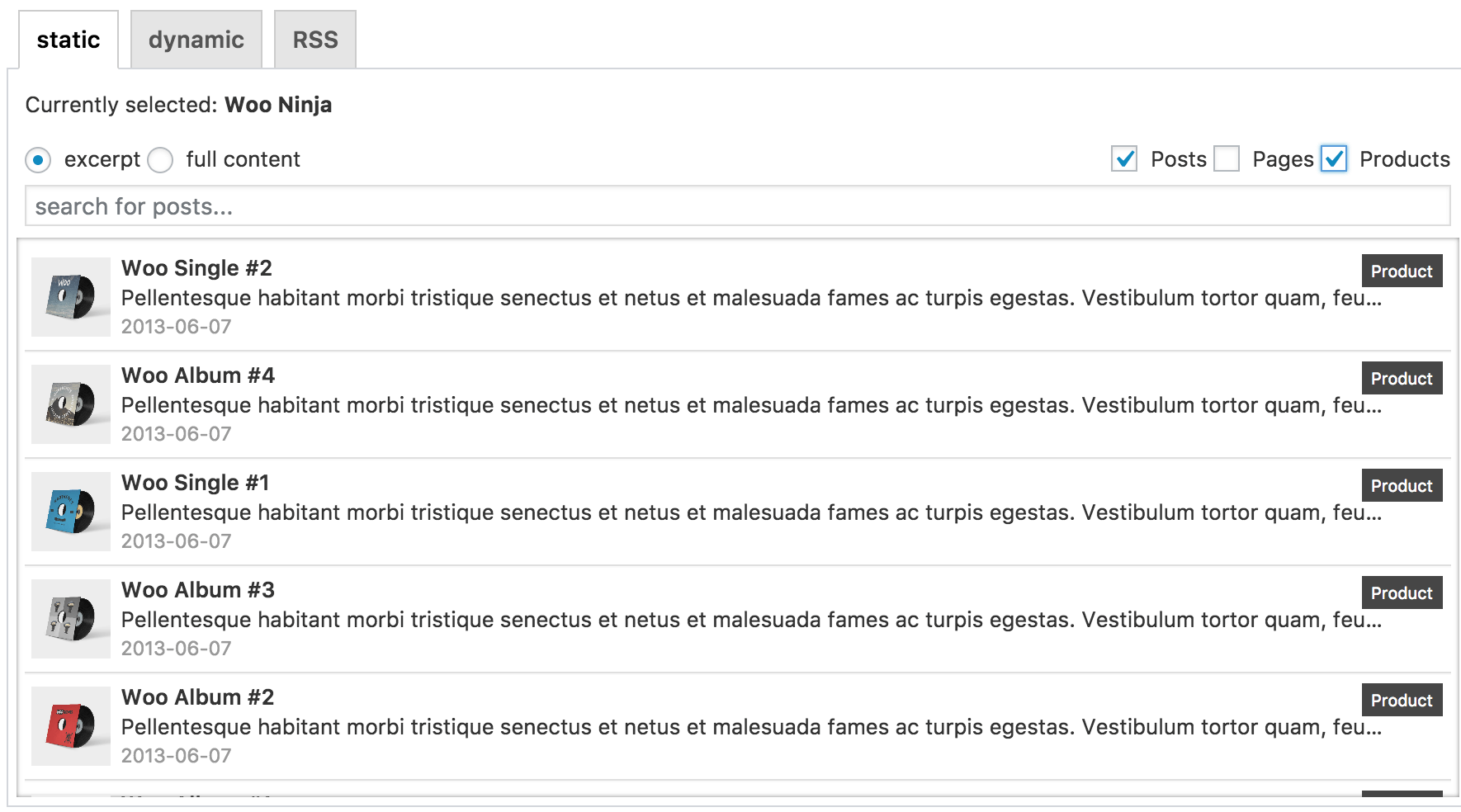
Task: Select the blue Woo Single #1 thumbnail
Action: (71, 512)
